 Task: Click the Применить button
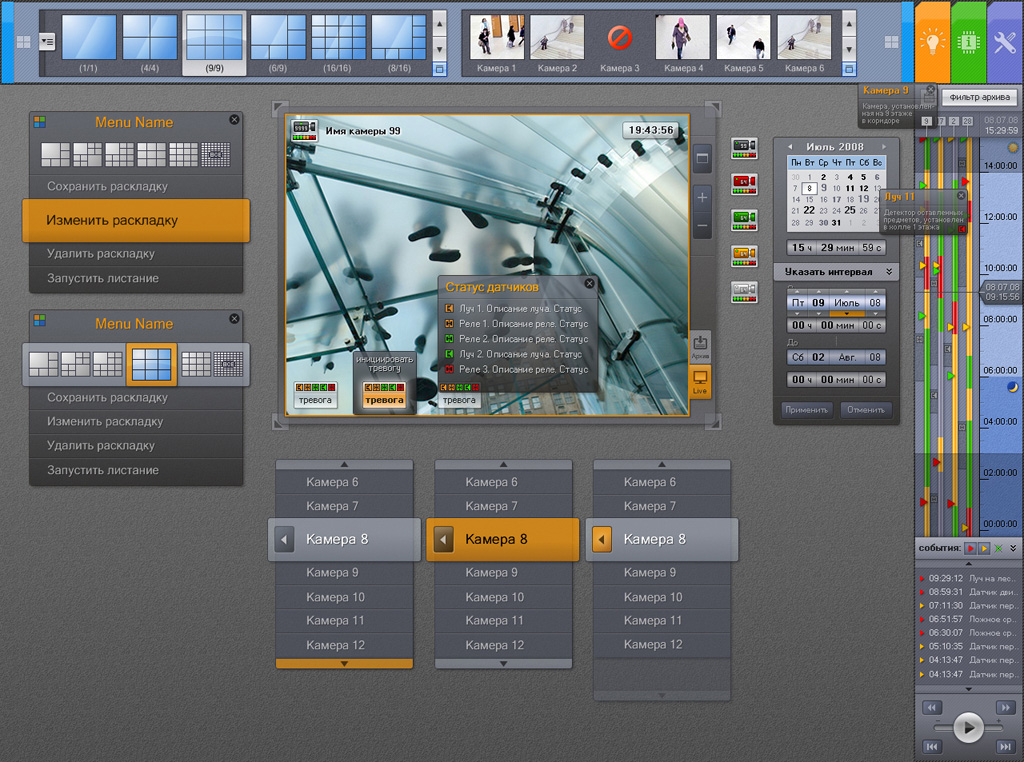click(x=807, y=410)
